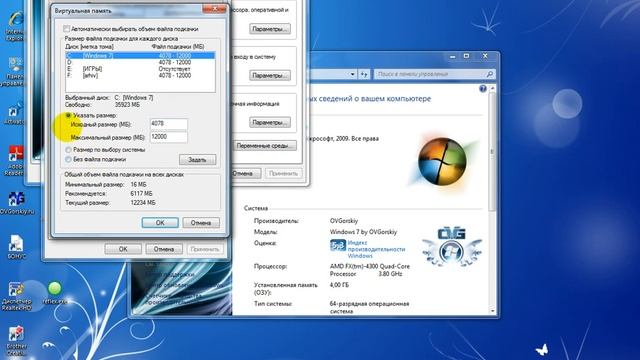This screenshot has height=360, width=640.
Task: Click Свободно value 35923 МБ
Action: [127, 105]
